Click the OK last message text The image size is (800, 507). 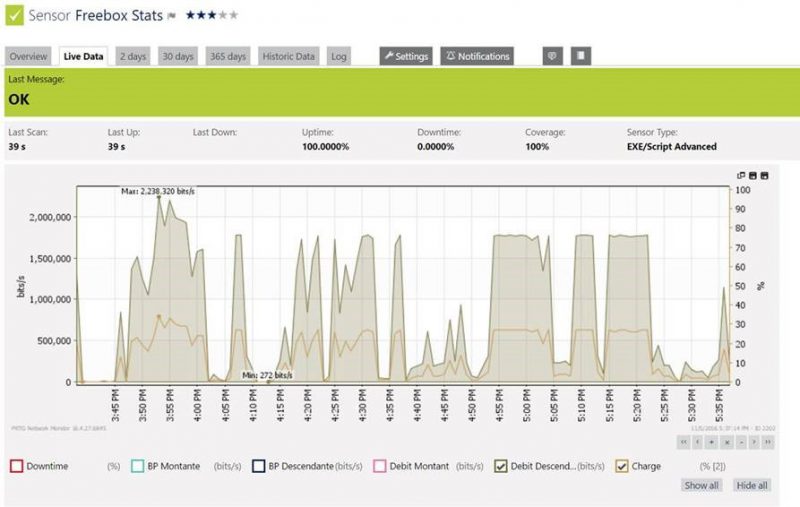[x=19, y=99]
